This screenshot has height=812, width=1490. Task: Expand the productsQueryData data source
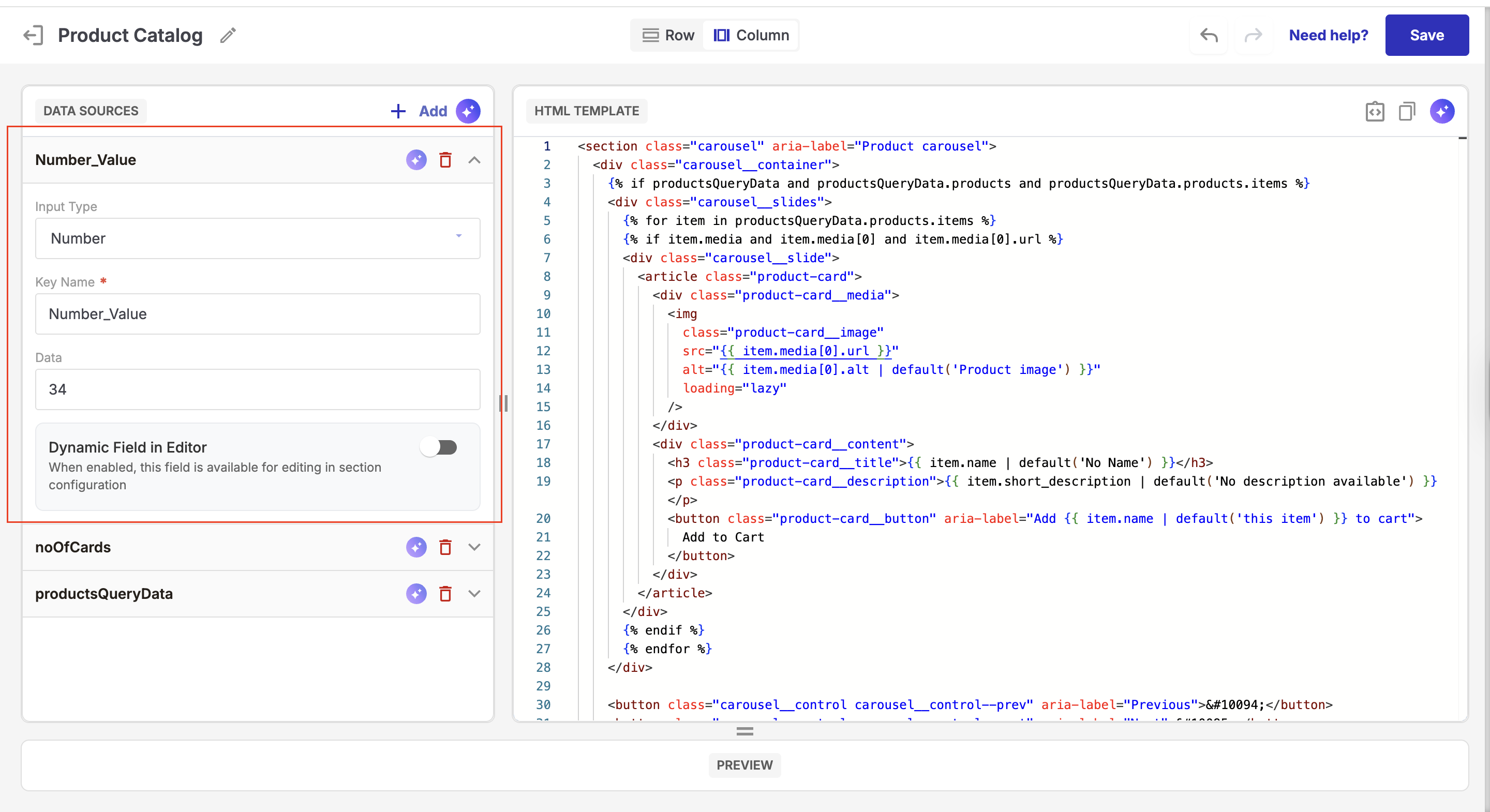(x=474, y=593)
